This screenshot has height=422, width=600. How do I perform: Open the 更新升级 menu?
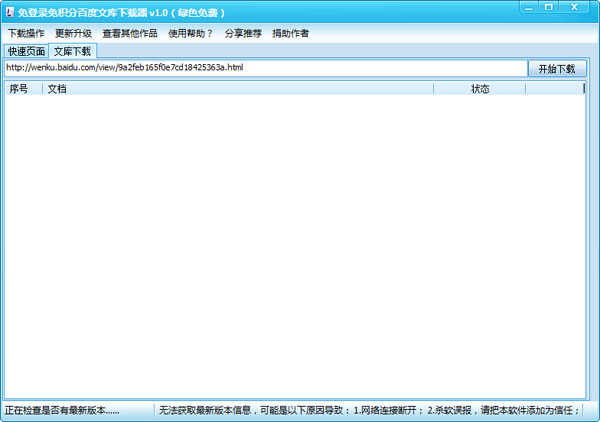[73, 33]
